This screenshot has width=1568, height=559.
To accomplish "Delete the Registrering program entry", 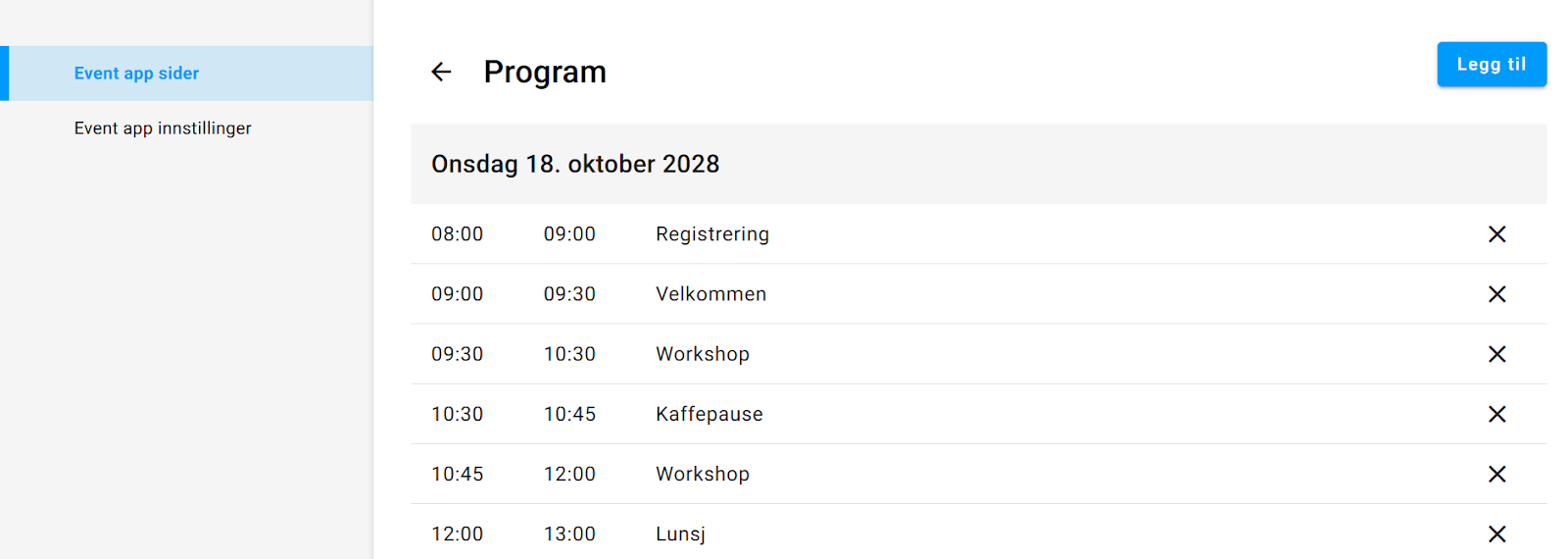I will (1496, 234).
